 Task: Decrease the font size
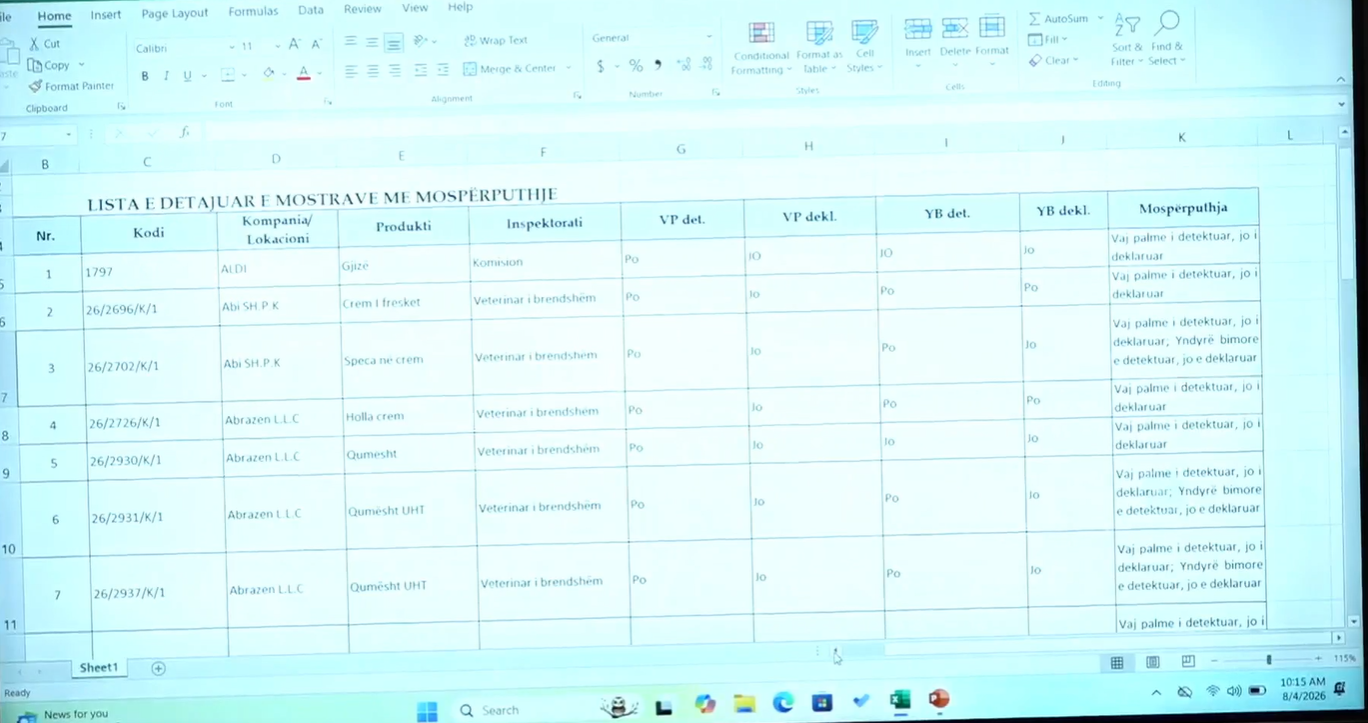[316, 45]
